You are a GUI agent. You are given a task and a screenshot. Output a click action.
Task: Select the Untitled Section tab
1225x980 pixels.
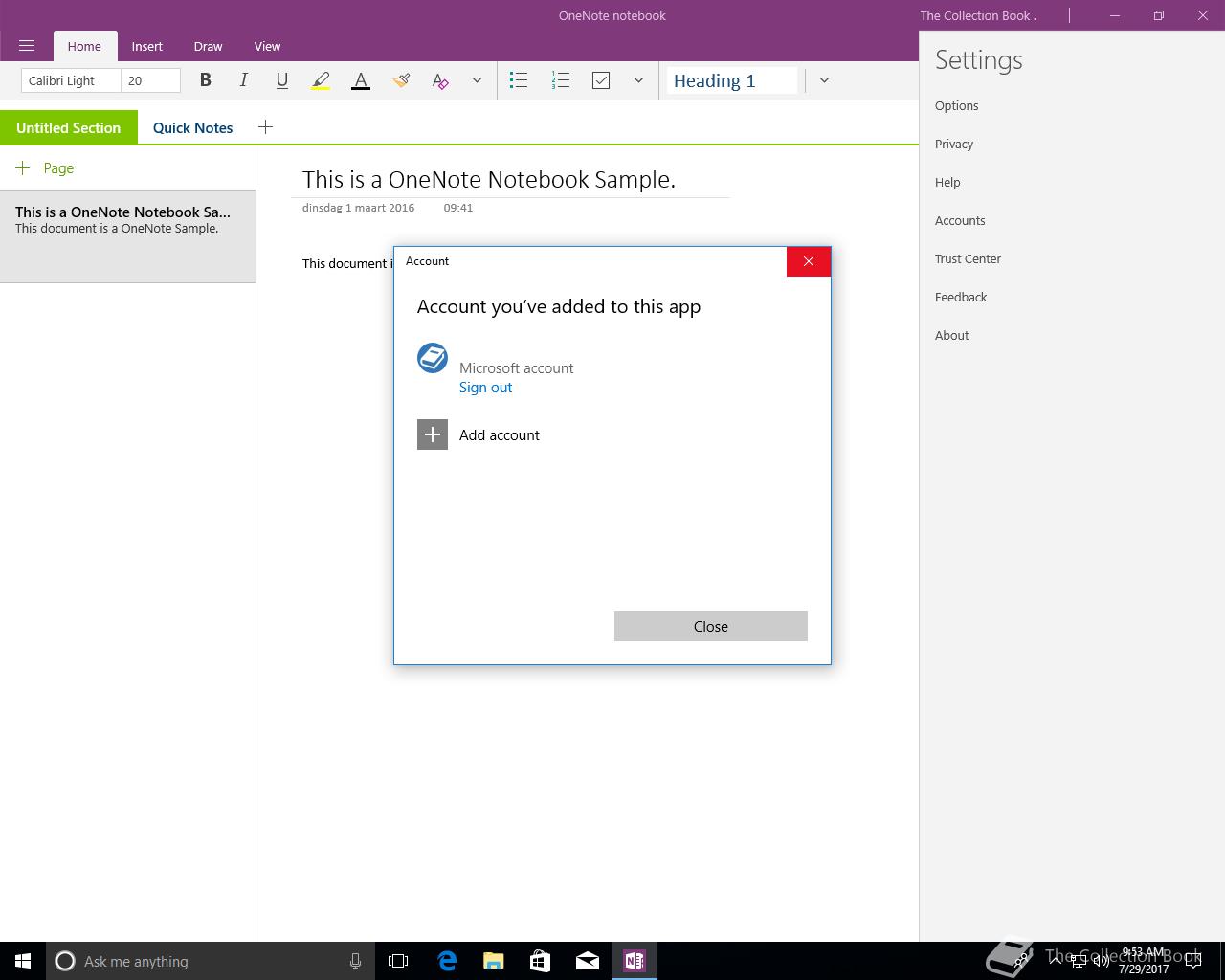point(69,127)
